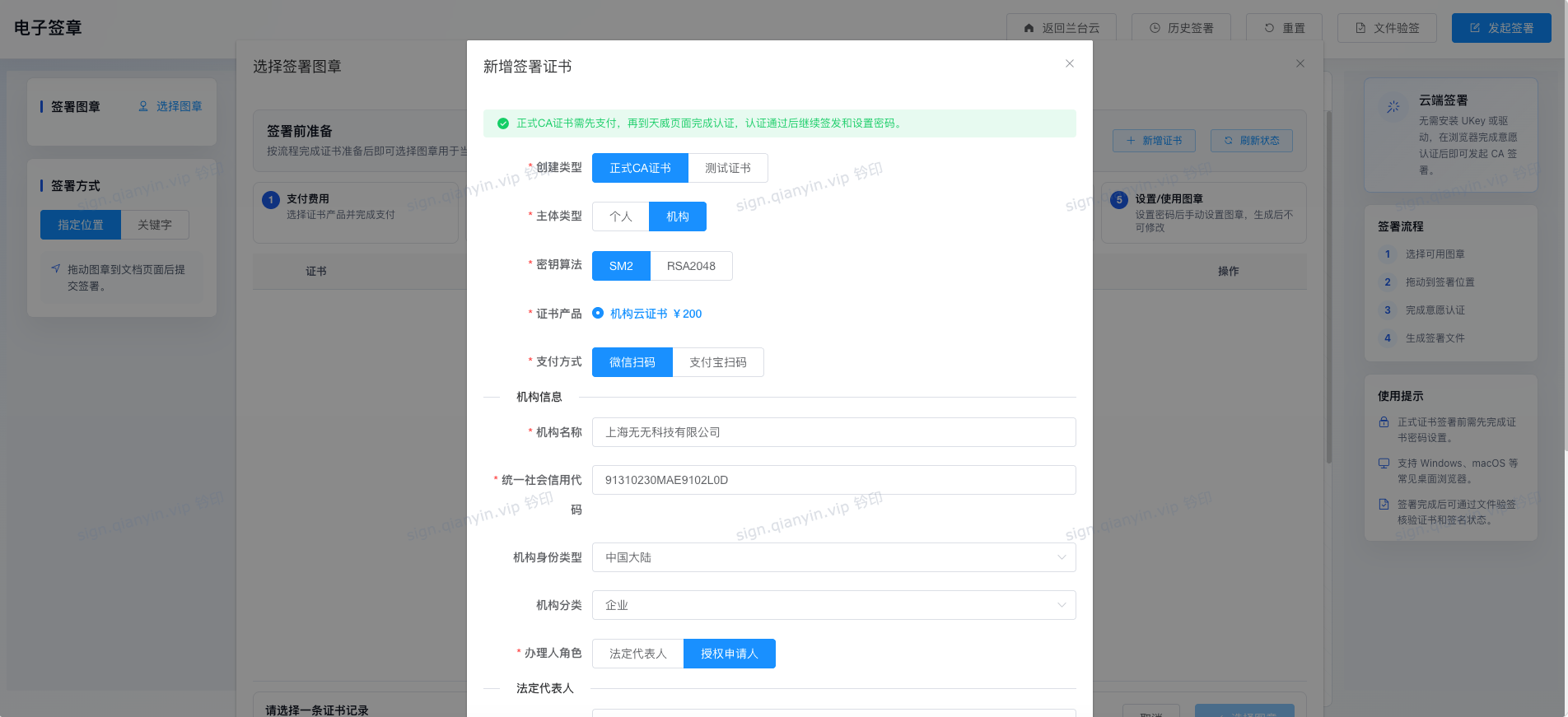
Task: Choose 个人 as subject type
Action: 621,216
